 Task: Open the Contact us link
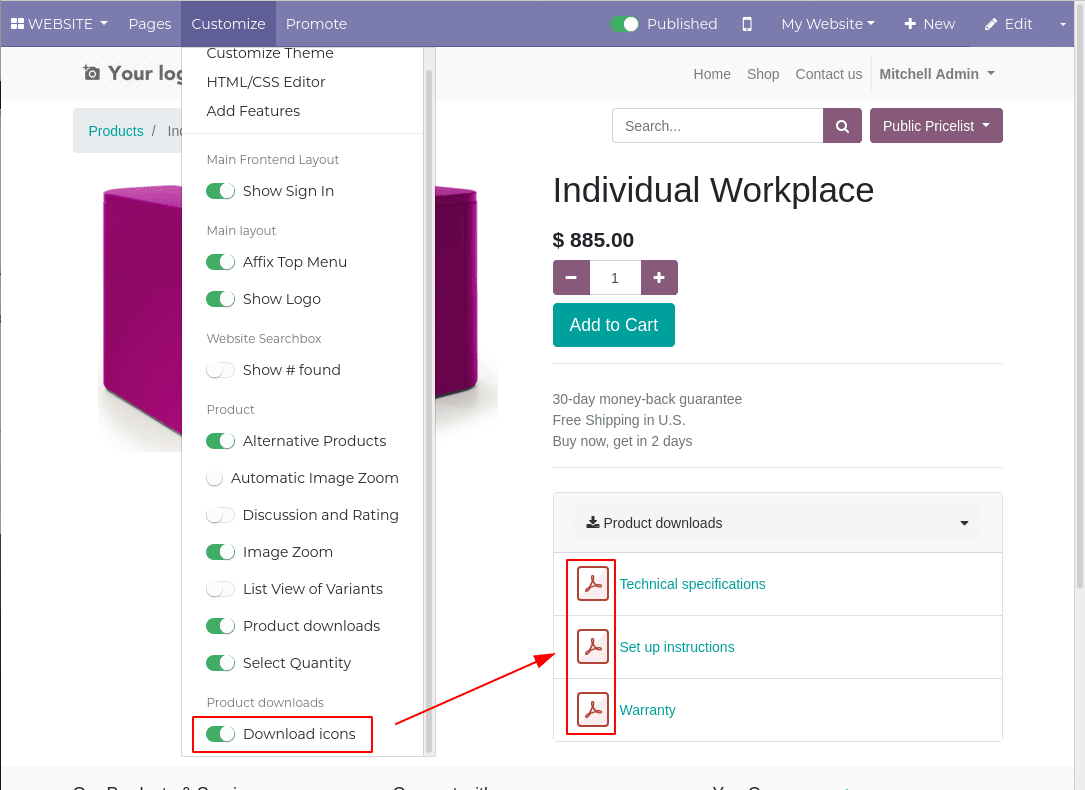(829, 74)
